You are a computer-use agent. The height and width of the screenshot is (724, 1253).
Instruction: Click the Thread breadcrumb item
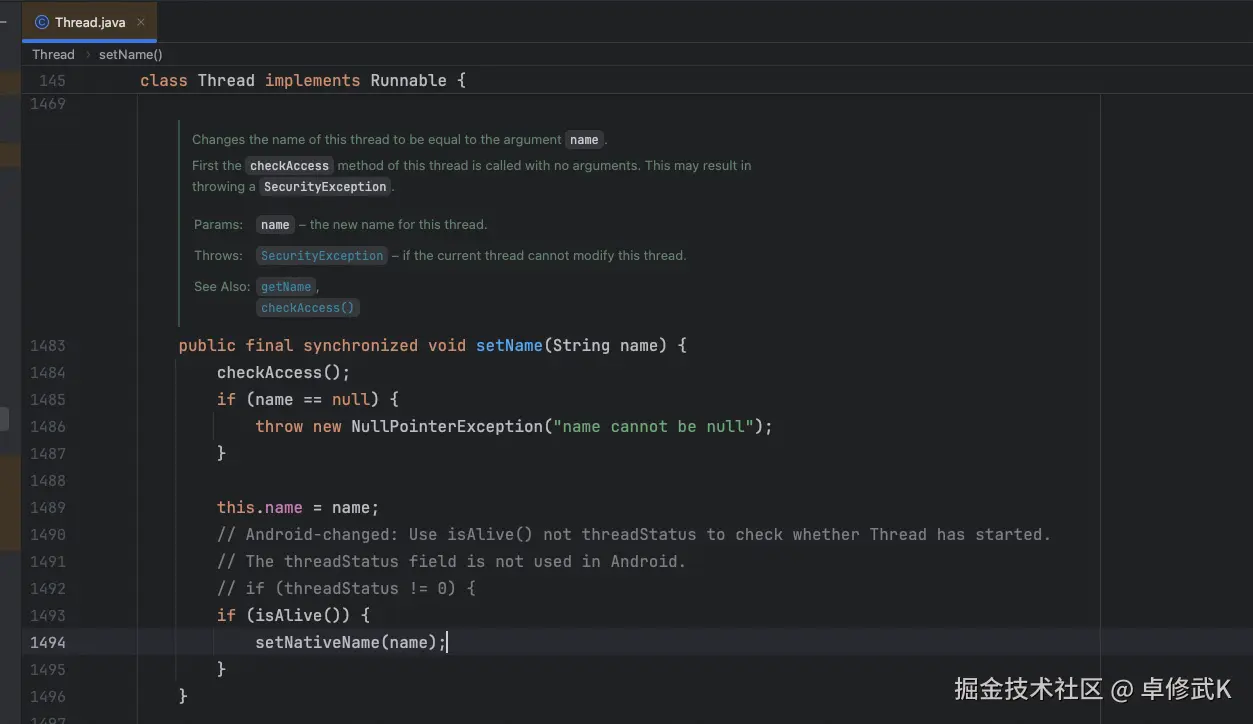pos(53,55)
